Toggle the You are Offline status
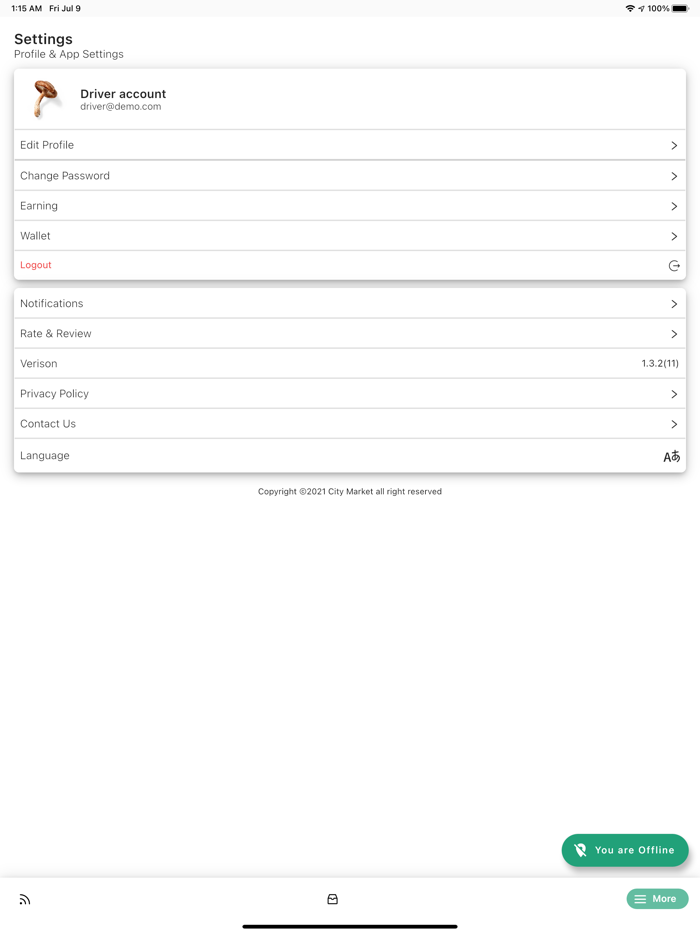The height and width of the screenshot is (934, 700). [x=625, y=850]
